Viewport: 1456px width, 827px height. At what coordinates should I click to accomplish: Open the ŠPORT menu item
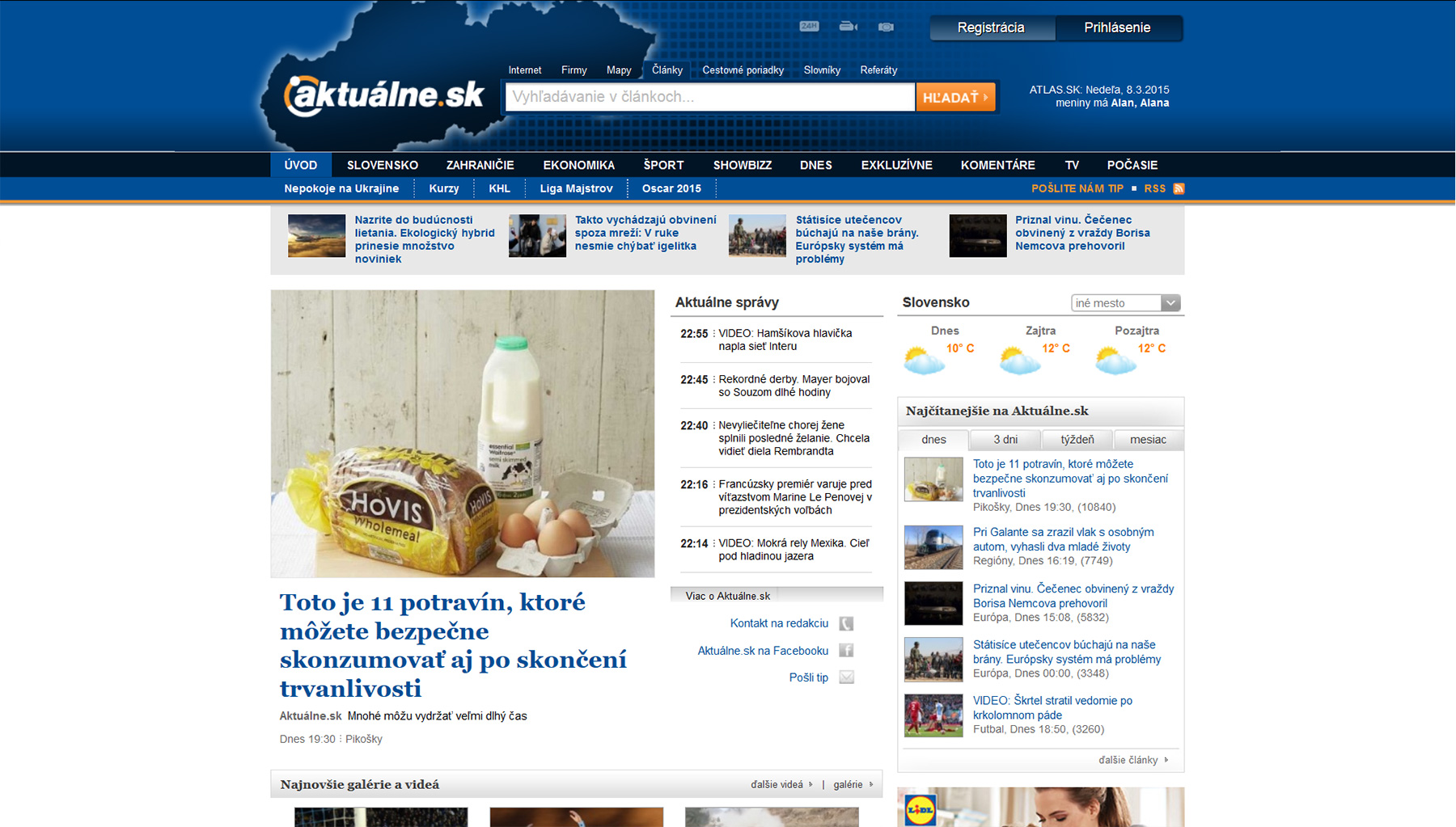663,165
